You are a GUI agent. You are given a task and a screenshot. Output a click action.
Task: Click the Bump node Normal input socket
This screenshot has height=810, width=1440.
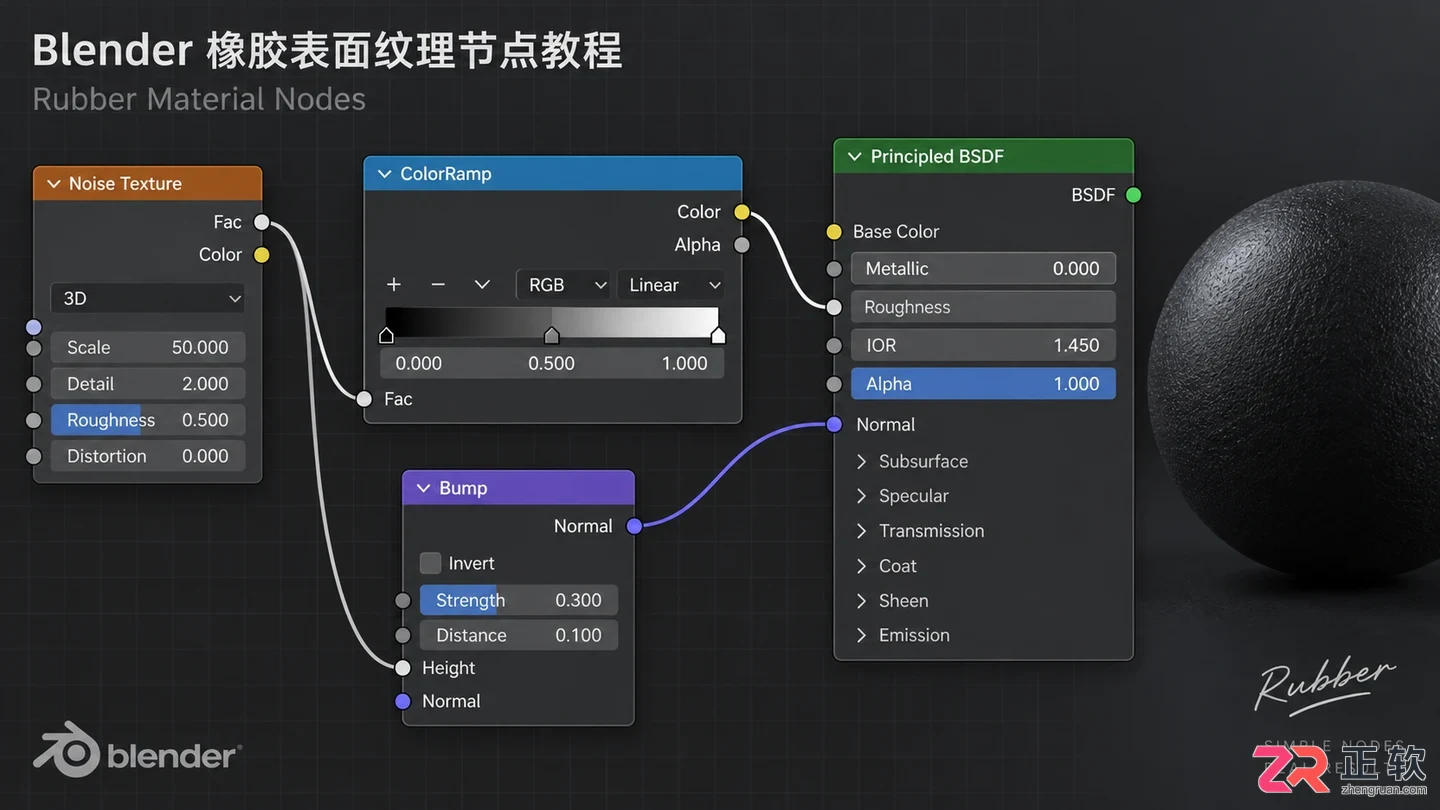click(x=403, y=701)
